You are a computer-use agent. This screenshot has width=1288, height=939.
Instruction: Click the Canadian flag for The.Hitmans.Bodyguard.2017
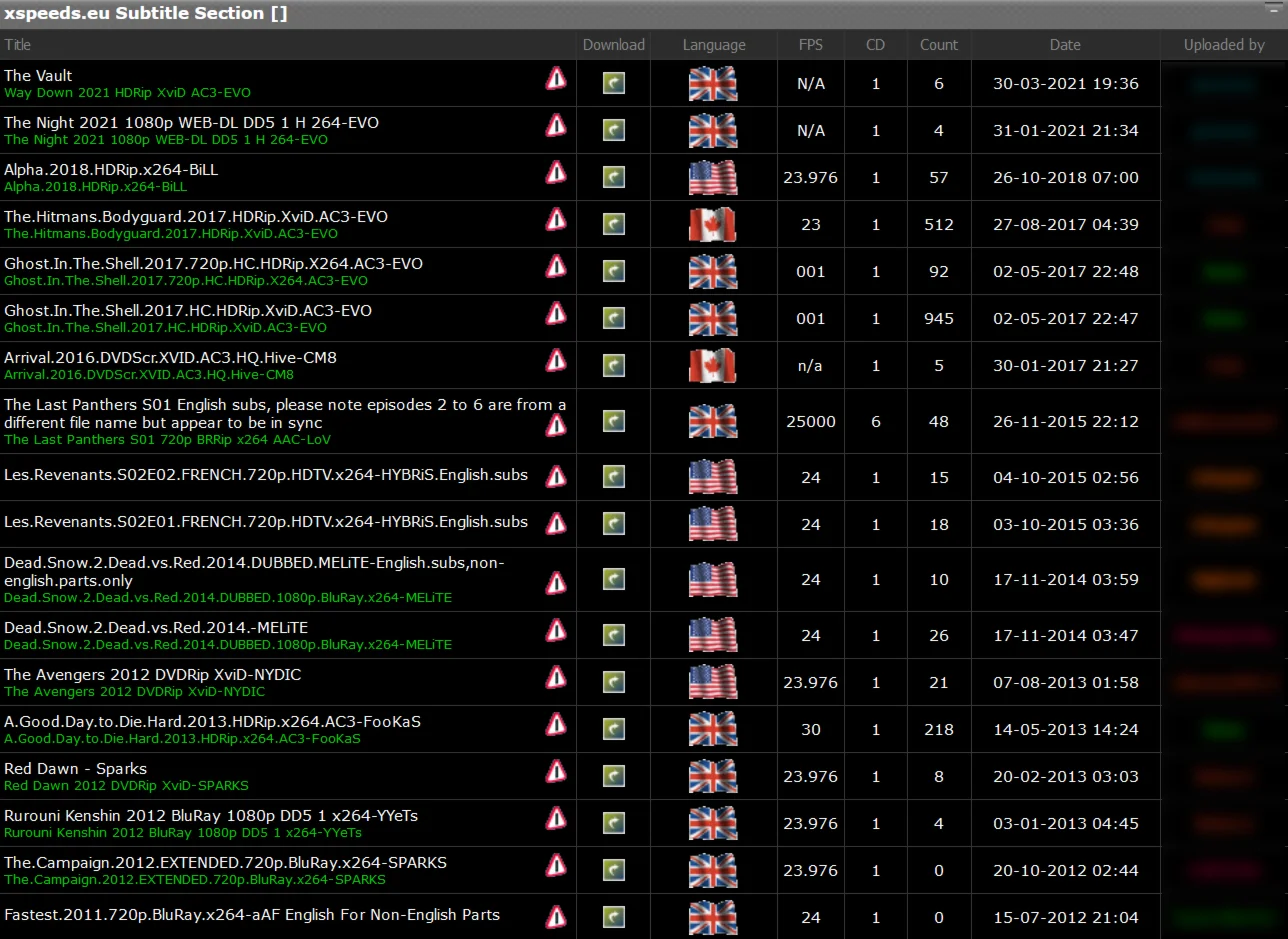tap(713, 224)
